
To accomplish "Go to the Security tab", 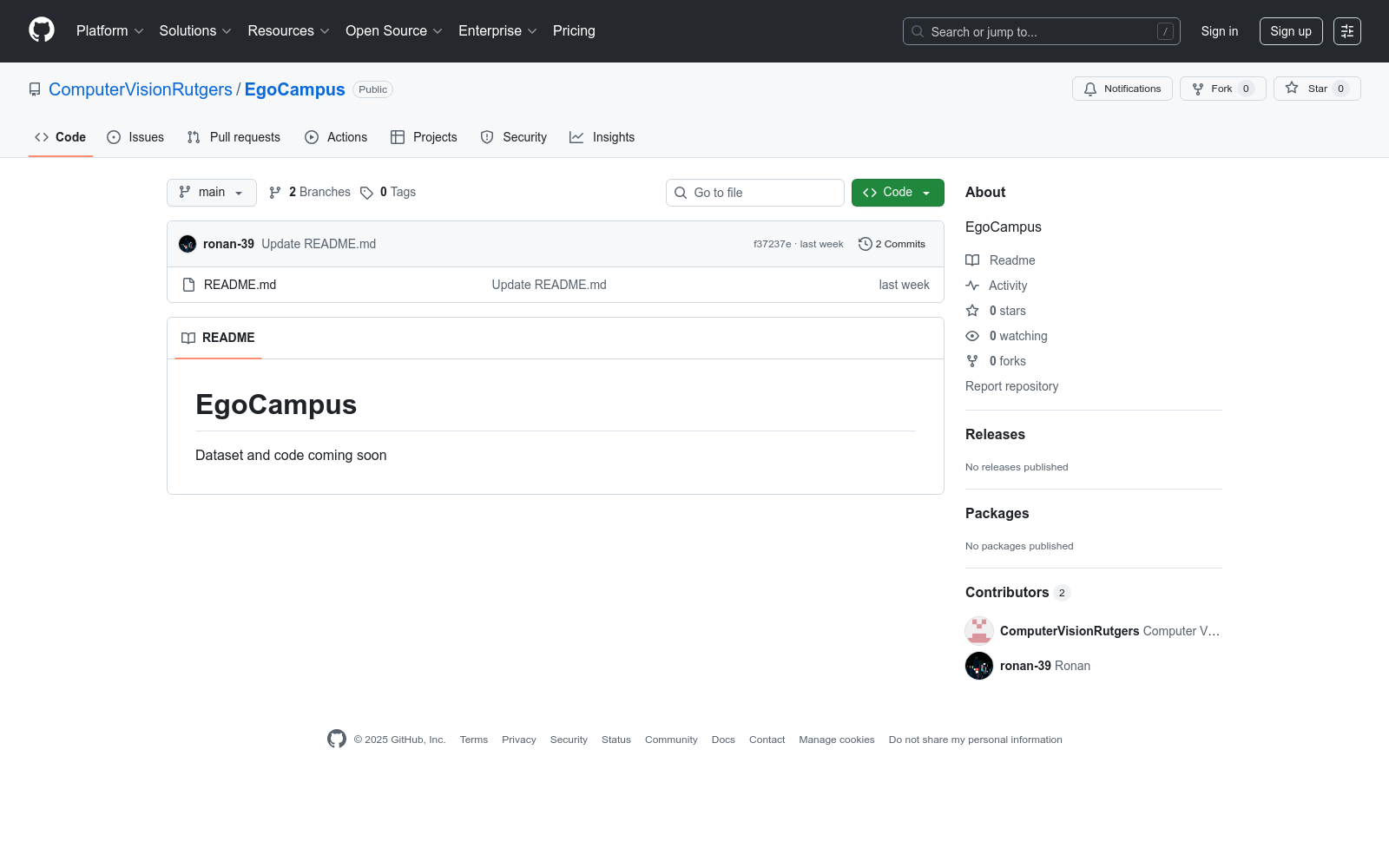I will tap(514, 137).
